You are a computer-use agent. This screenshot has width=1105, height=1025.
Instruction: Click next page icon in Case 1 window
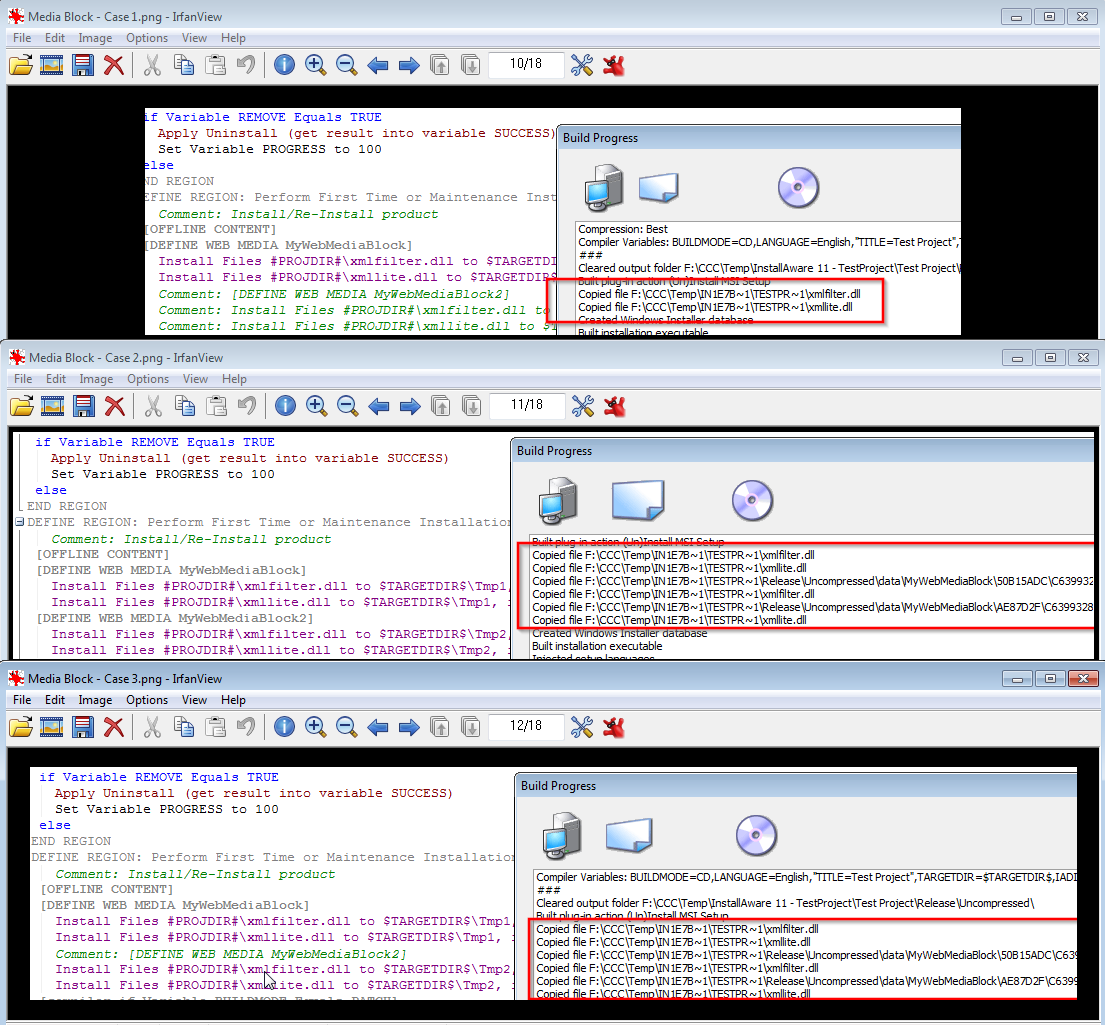470,66
